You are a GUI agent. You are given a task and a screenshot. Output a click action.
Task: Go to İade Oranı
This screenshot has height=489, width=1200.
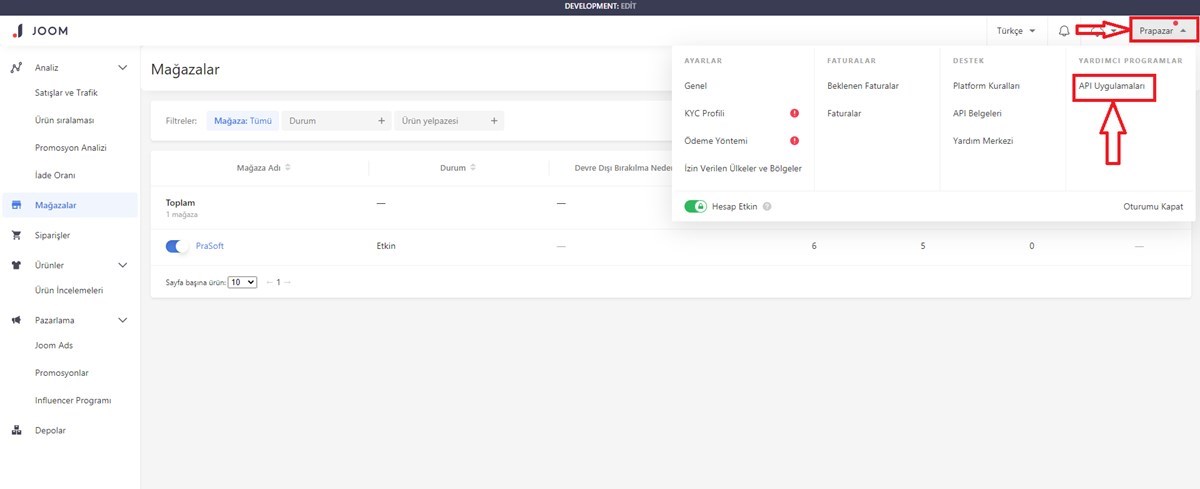pyautogui.click(x=55, y=176)
